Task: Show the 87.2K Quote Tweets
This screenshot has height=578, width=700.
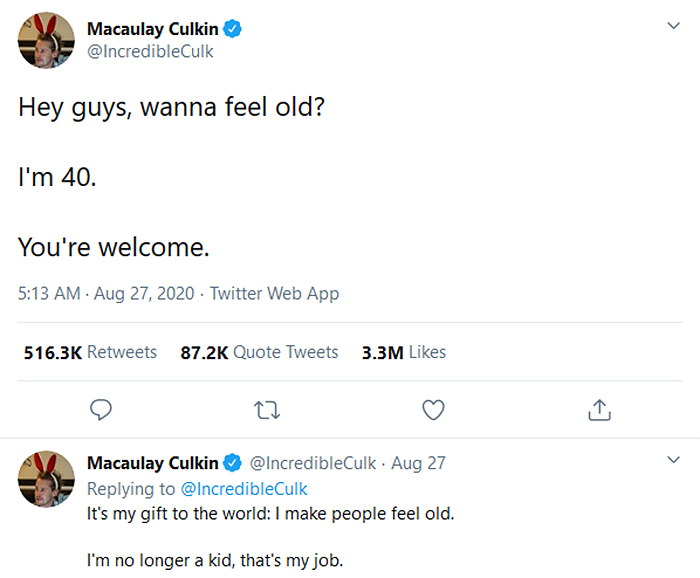Action: coord(259,352)
